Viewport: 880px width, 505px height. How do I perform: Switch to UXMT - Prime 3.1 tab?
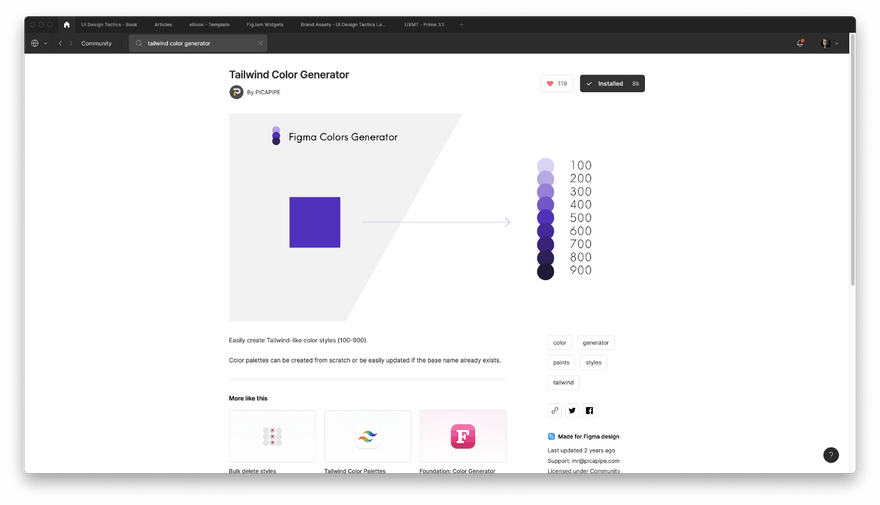[x=424, y=25]
